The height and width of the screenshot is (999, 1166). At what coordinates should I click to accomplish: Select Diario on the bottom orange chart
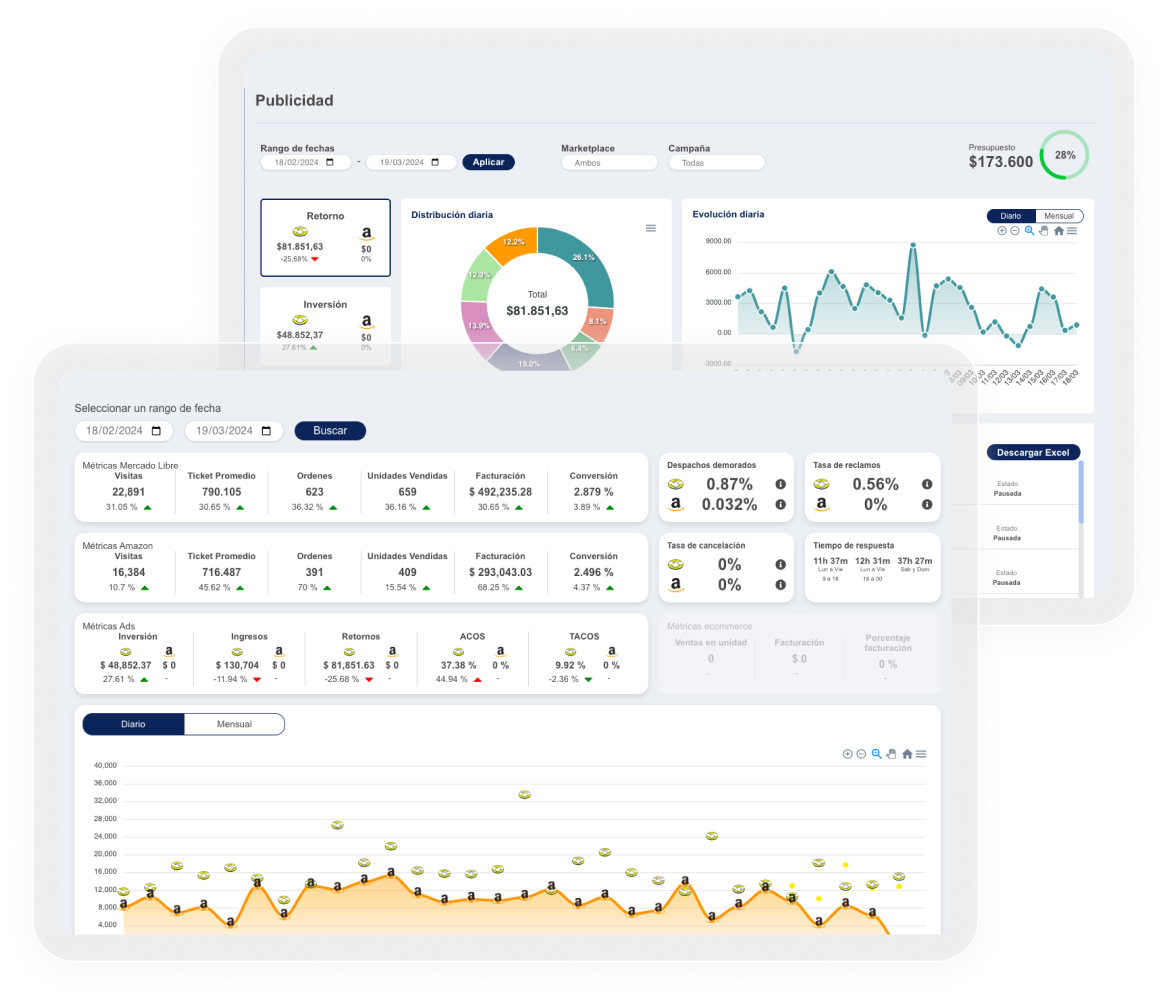coord(133,724)
